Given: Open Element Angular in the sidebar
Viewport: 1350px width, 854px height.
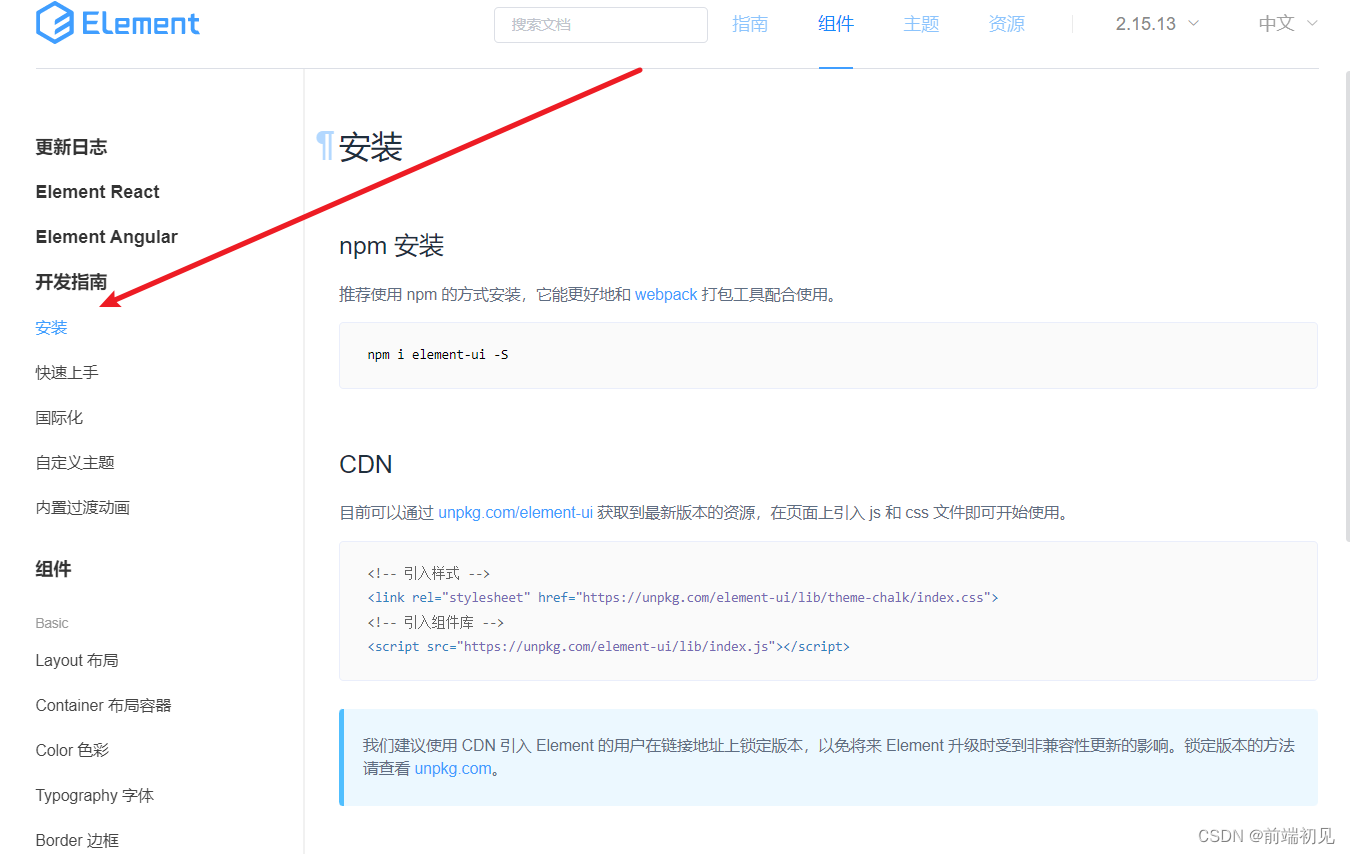Looking at the screenshot, I should pyautogui.click(x=106, y=237).
